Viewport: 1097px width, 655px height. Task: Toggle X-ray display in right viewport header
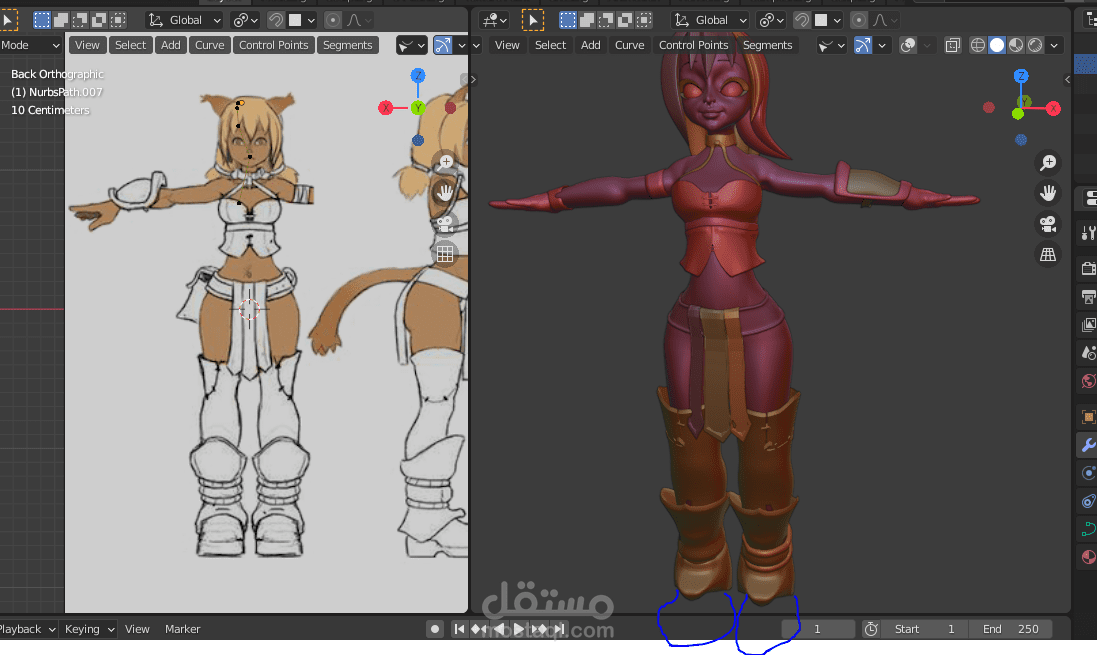coord(953,45)
